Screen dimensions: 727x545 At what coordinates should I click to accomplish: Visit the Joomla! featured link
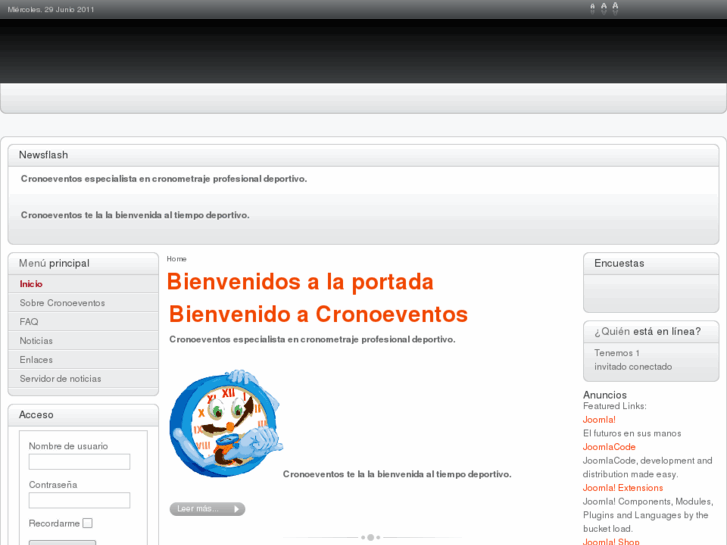(599, 420)
